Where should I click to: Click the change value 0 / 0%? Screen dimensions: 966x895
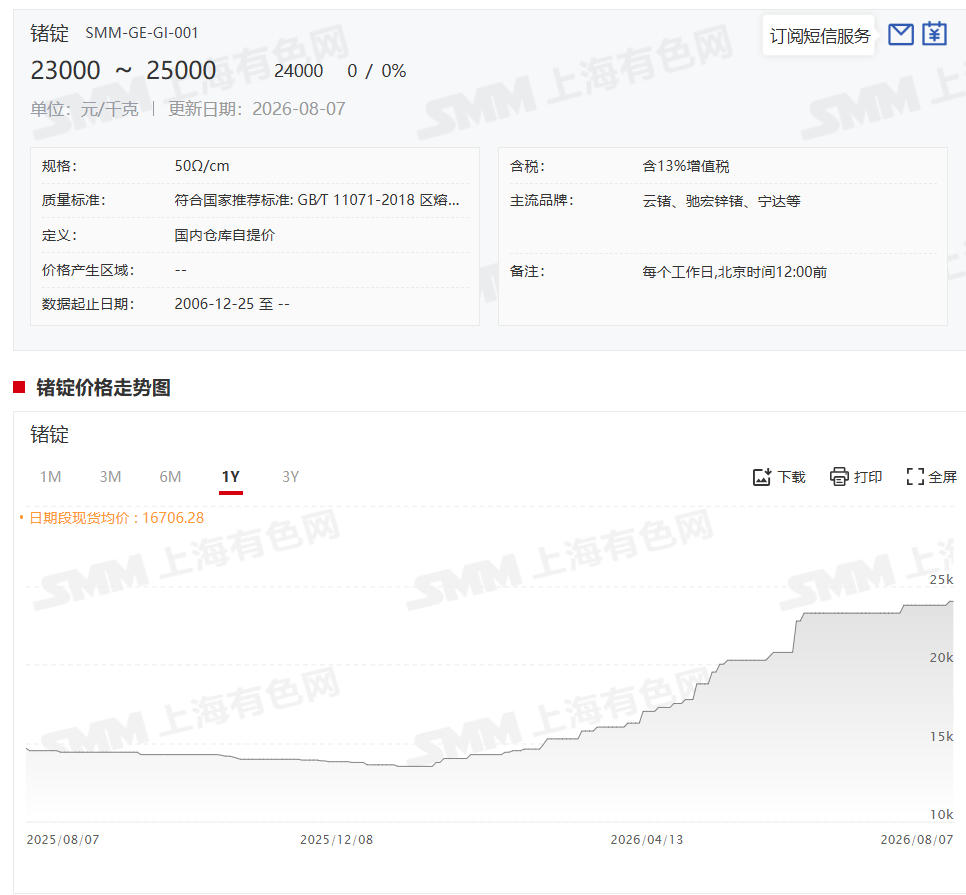pyautogui.click(x=376, y=71)
